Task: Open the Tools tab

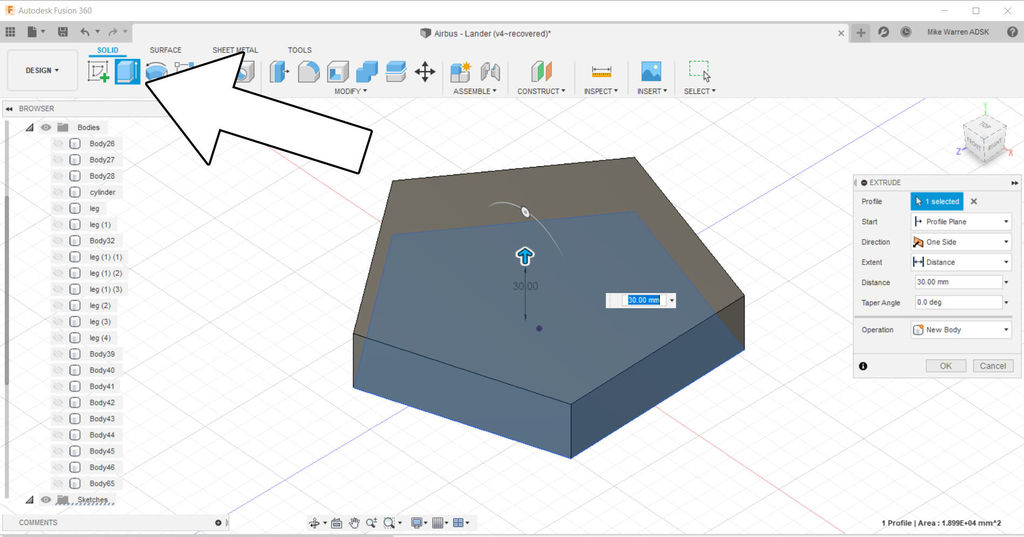Action: tap(299, 50)
